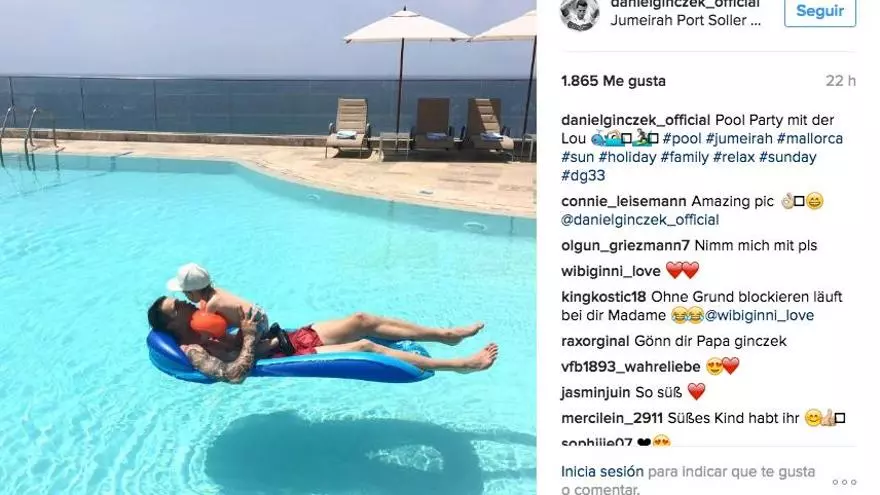Viewport: 880px width, 495px height.
Task: Open the Jumeirah Port Soller location link
Action: pyautogui.click(x=685, y=20)
